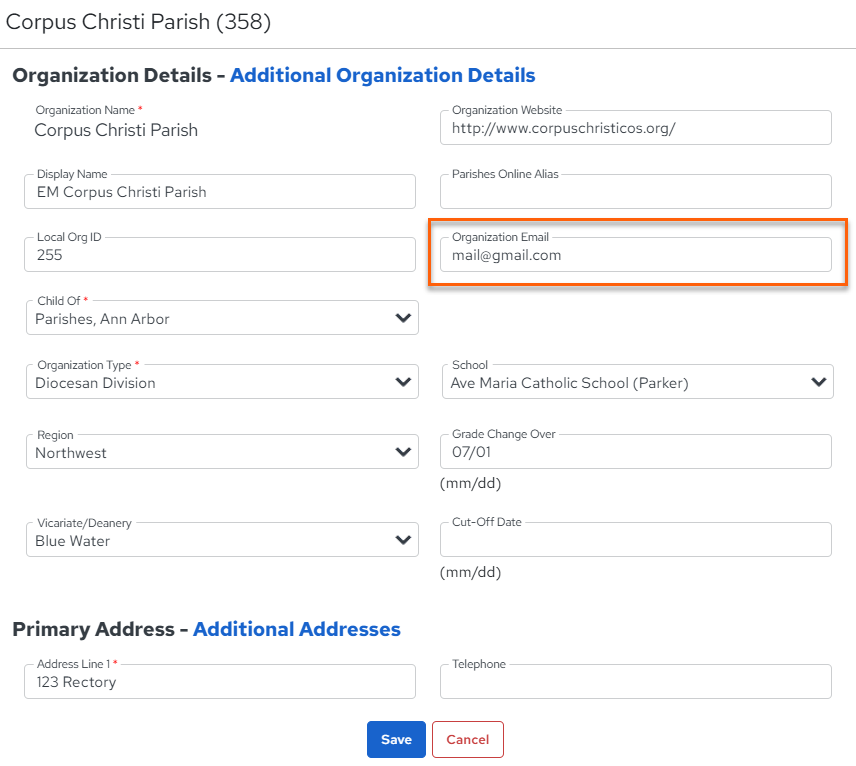The width and height of the screenshot is (856, 766).
Task: Select the Telephone input field
Action: pos(635,681)
